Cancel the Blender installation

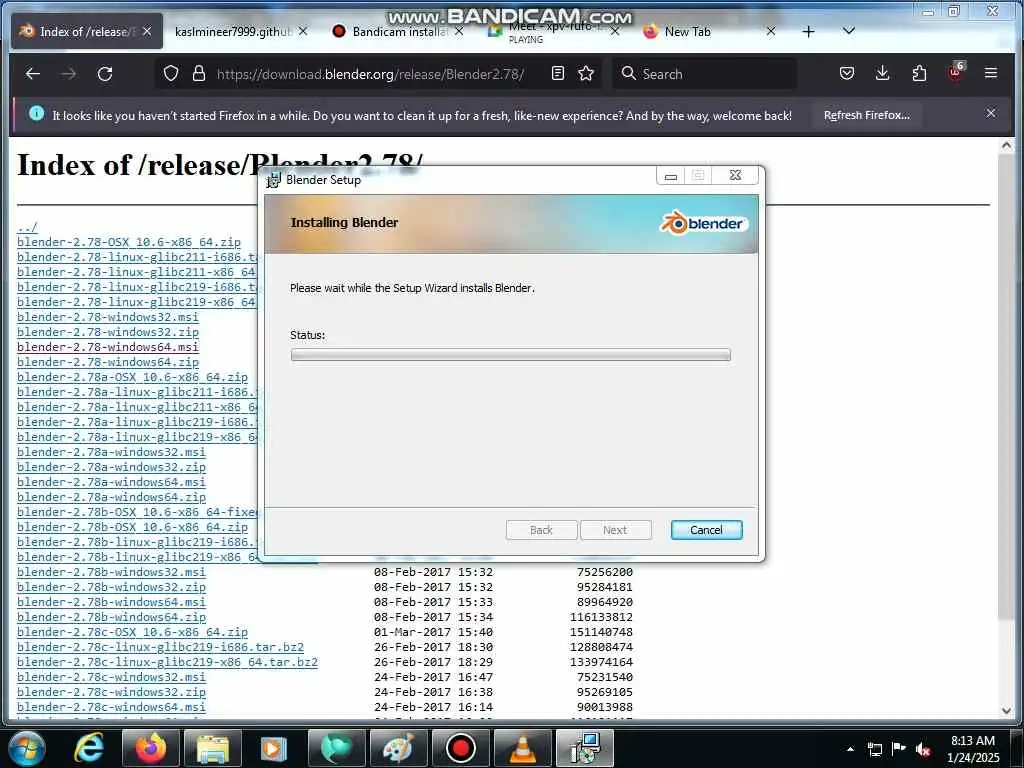point(707,530)
